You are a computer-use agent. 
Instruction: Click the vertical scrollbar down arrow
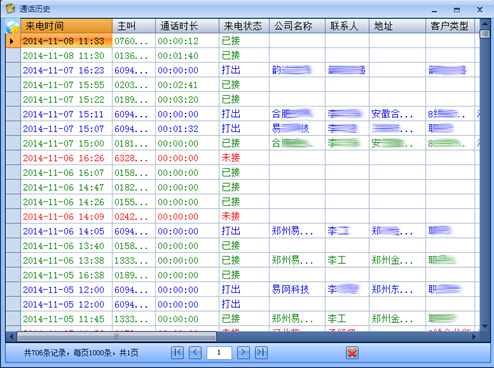tap(485, 326)
